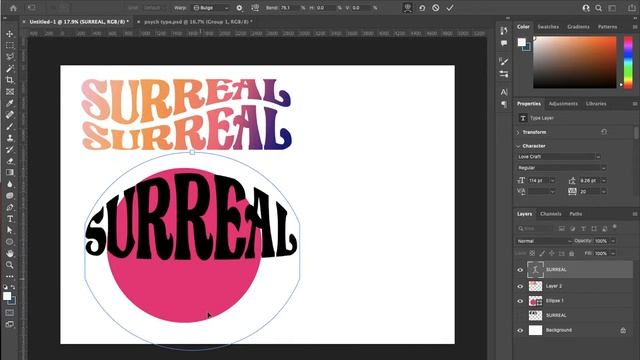Viewport: 640px width, 360px height.
Task: Select the Frame tool
Action: 10,91
